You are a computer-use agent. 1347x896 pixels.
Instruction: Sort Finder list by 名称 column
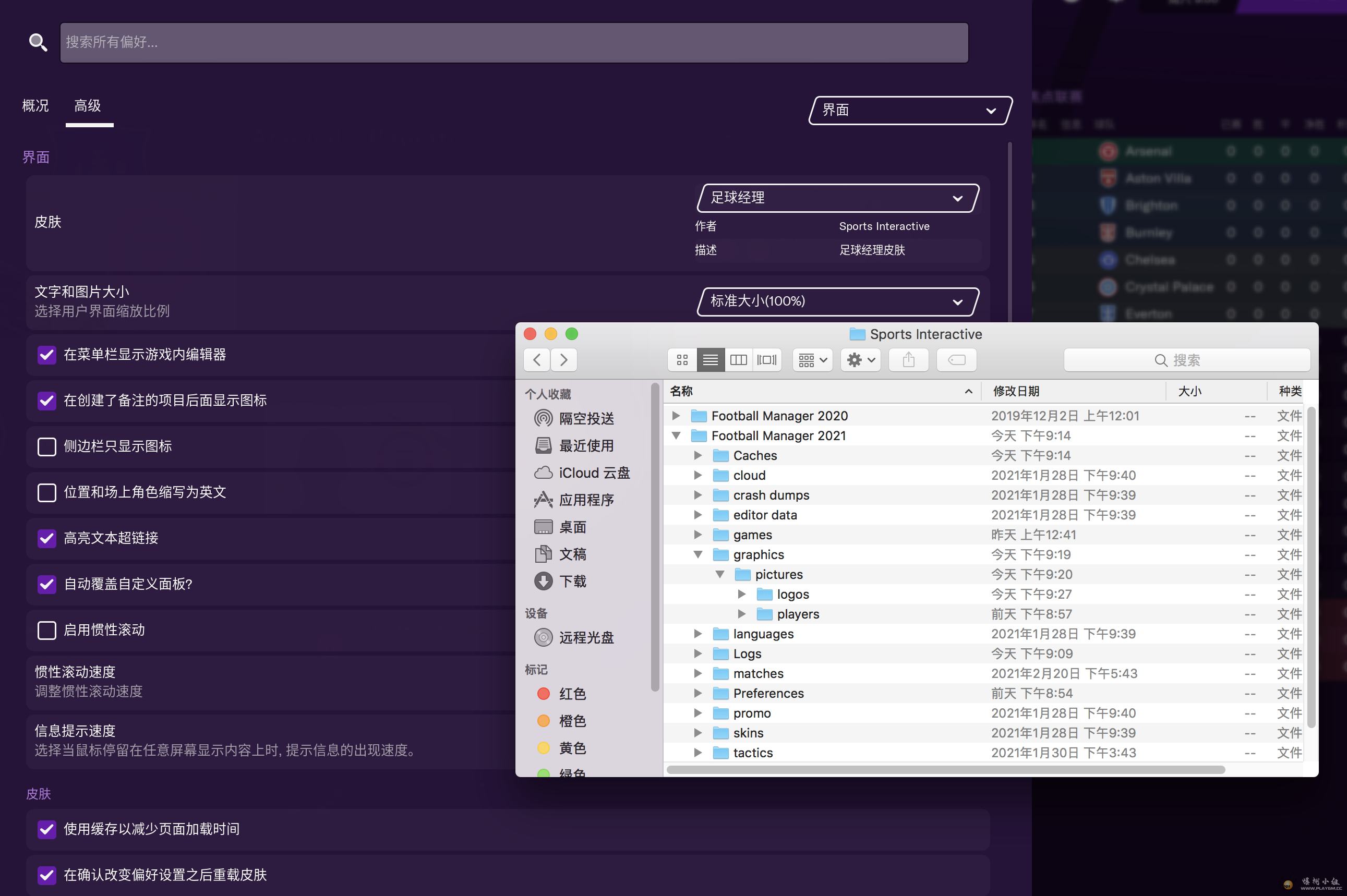(822, 392)
